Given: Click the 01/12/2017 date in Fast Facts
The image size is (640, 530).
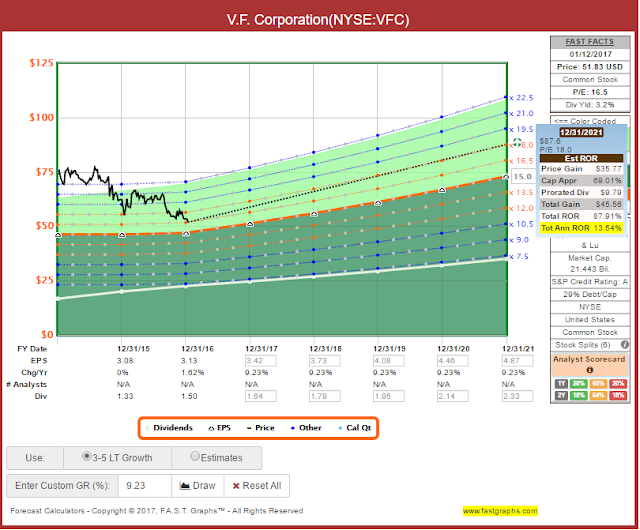Looking at the screenshot, I should tap(590, 54).
